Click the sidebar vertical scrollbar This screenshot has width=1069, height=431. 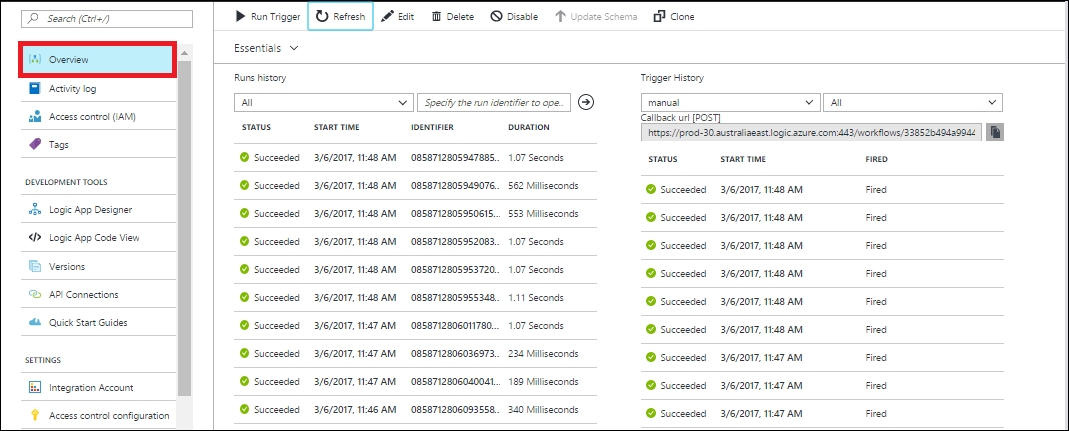(x=185, y=227)
